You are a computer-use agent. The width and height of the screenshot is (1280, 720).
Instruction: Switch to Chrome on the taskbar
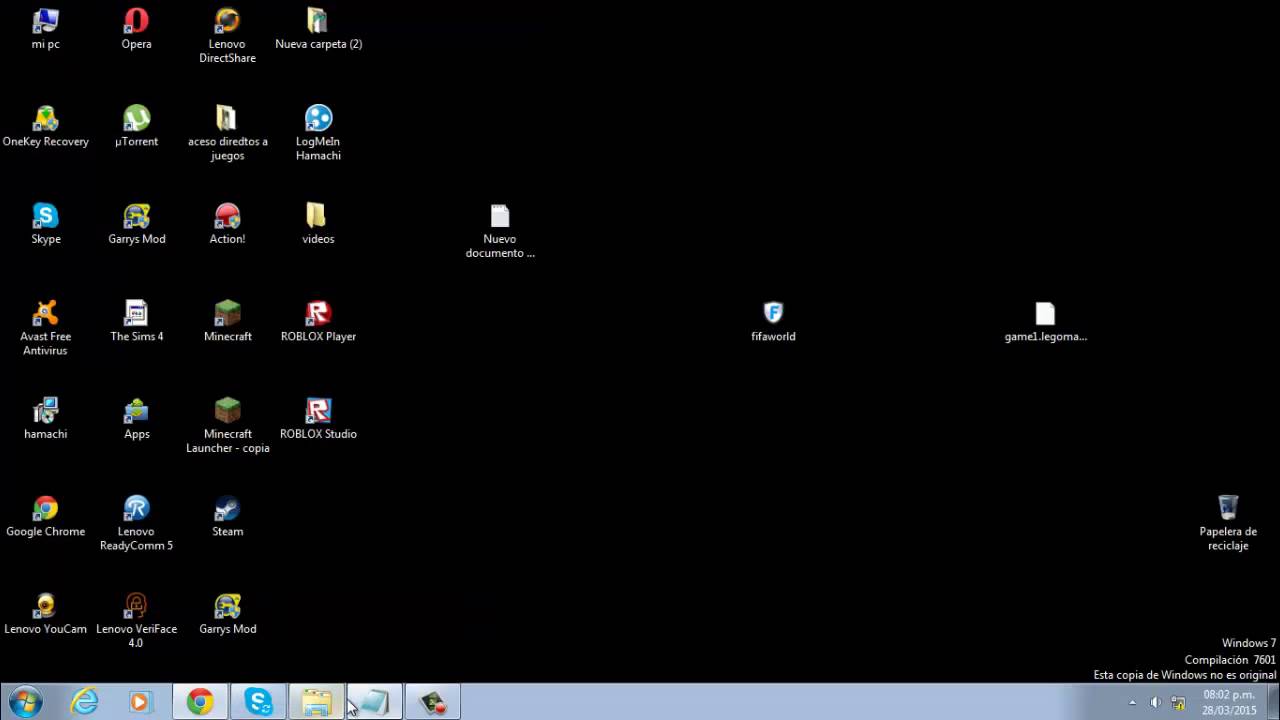pyautogui.click(x=200, y=702)
